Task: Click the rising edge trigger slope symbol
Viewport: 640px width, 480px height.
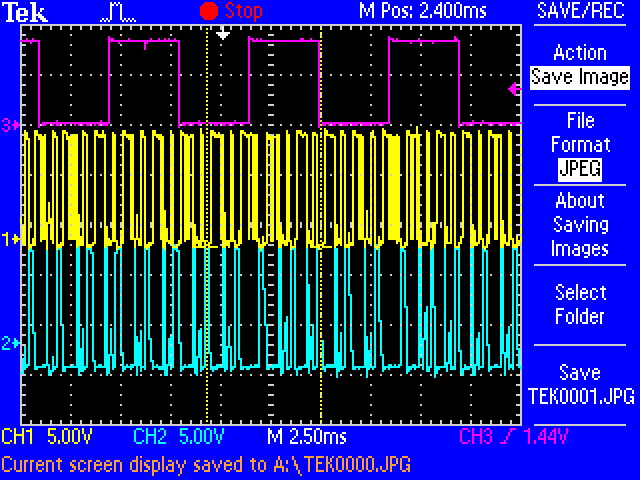Action: (510, 436)
